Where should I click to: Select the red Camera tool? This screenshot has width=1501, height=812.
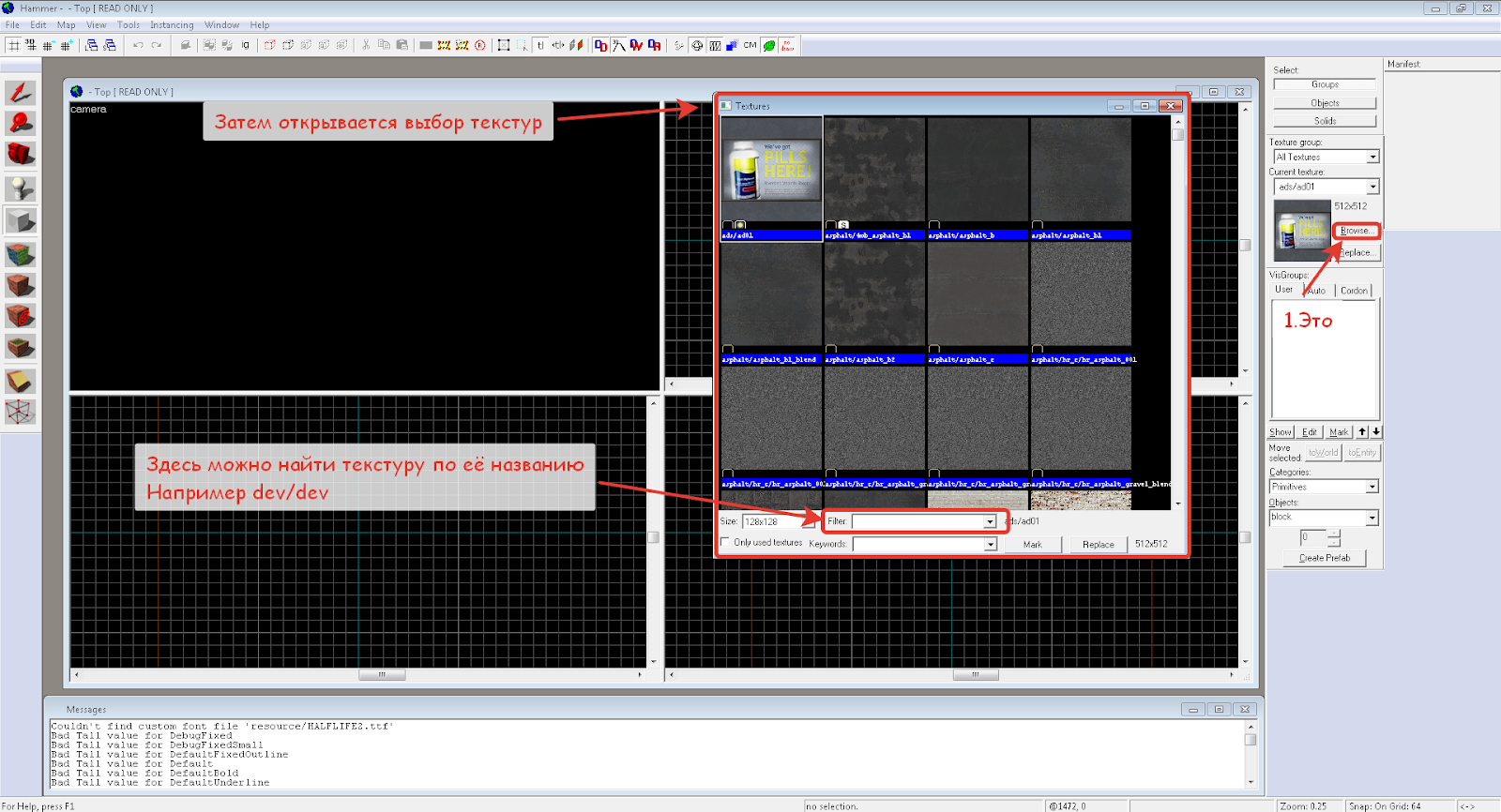pos(21,154)
